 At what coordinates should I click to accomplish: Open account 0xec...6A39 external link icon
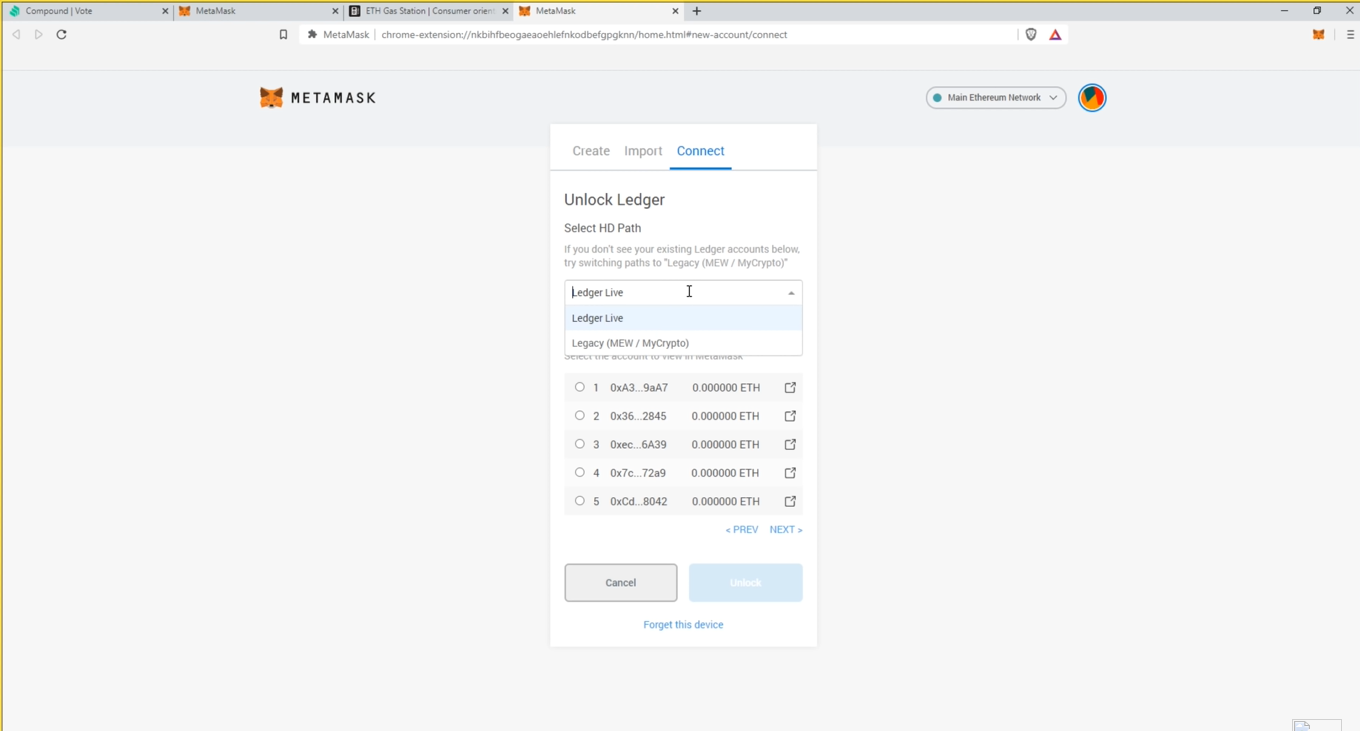pos(790,444)
